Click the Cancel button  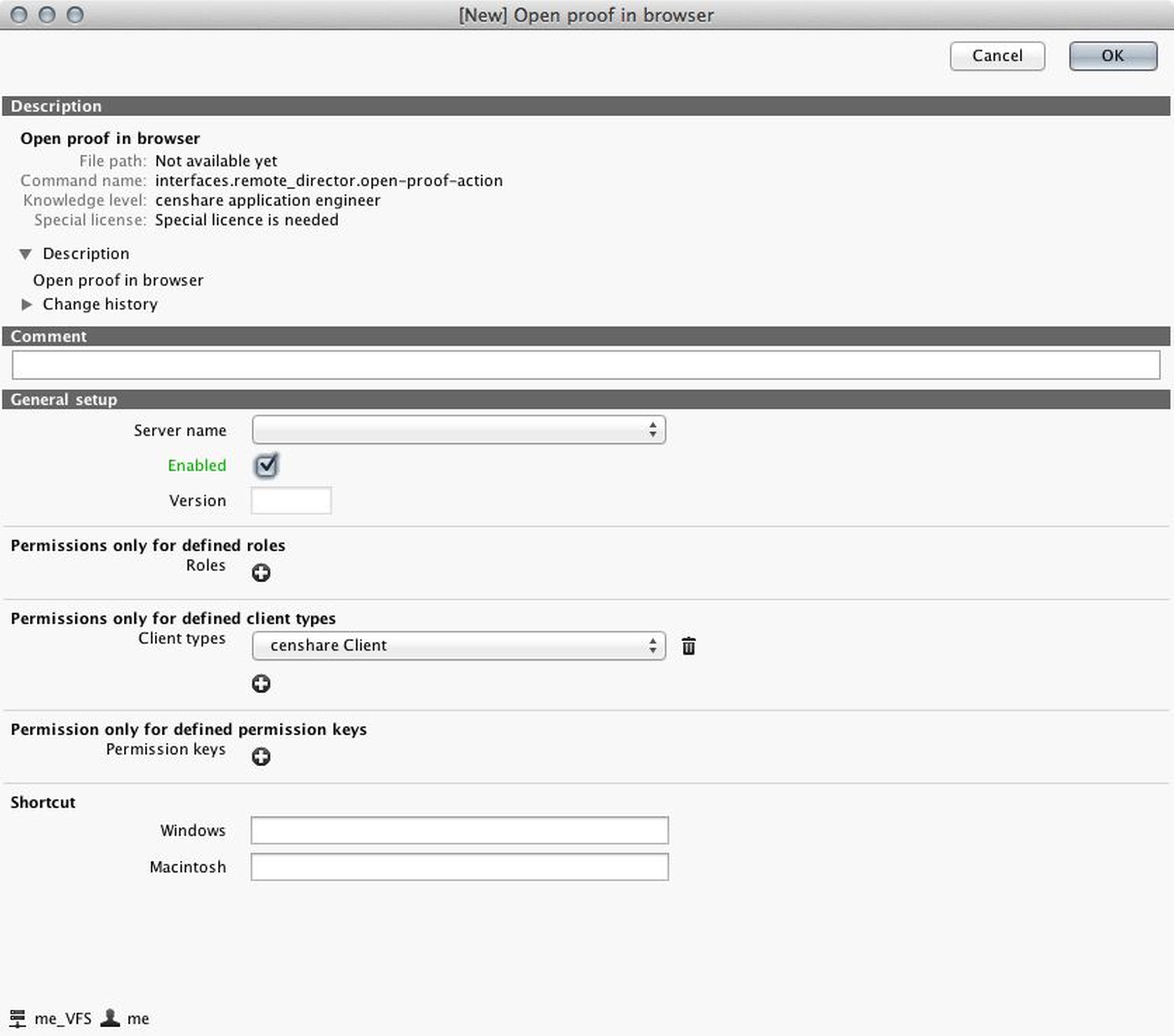click(997, 55)
